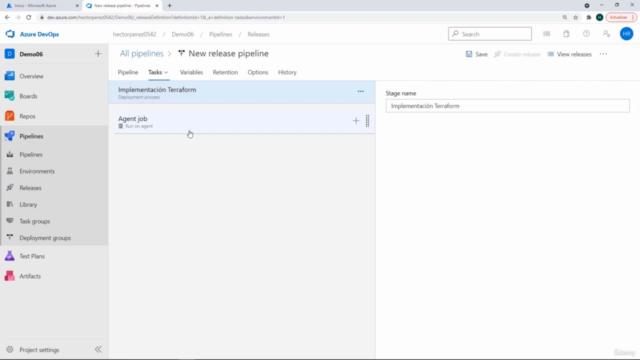Add a task to Agent job
The width and height of the screenshot is (640, 360).
(356, 121)
